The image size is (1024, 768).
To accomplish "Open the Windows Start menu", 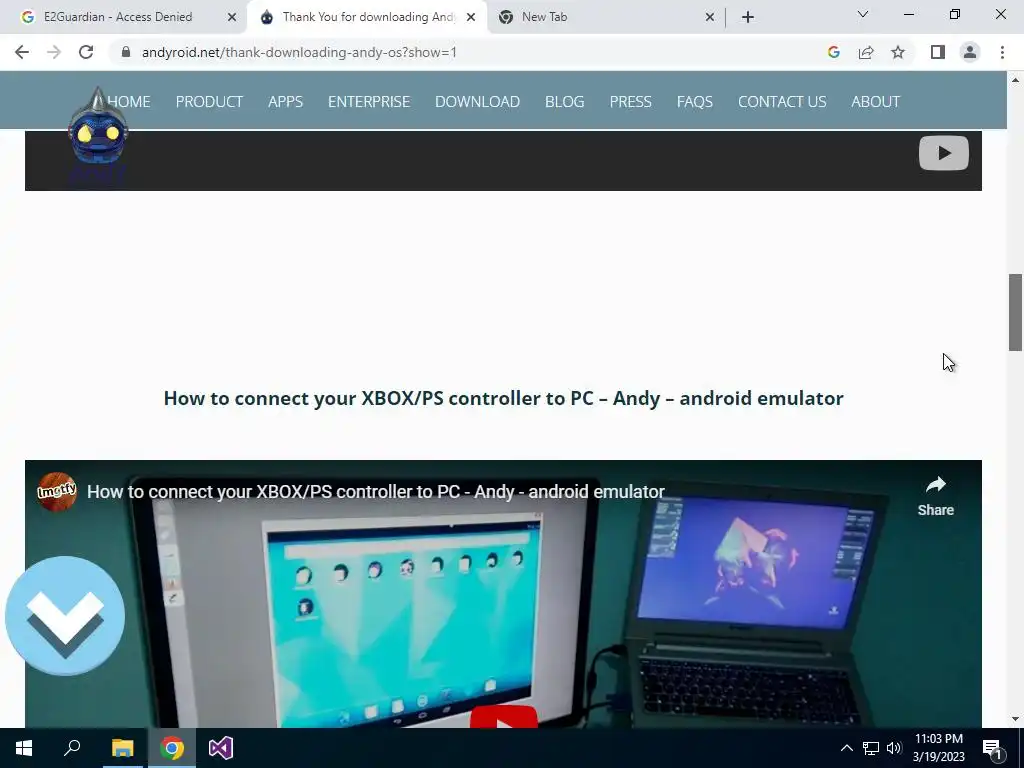I will [x=24, y=748].
